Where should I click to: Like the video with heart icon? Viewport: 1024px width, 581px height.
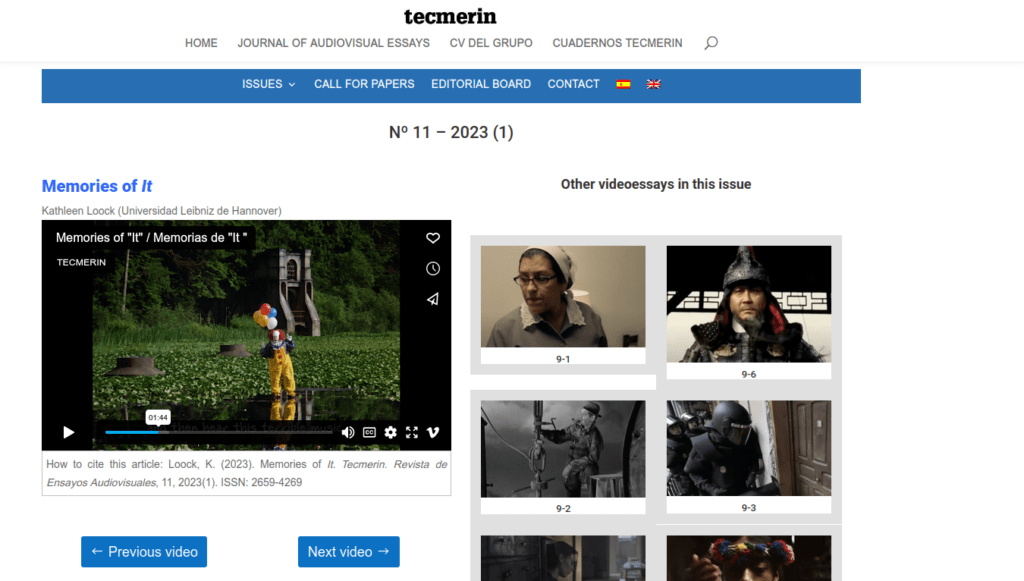tap(432, 238)
